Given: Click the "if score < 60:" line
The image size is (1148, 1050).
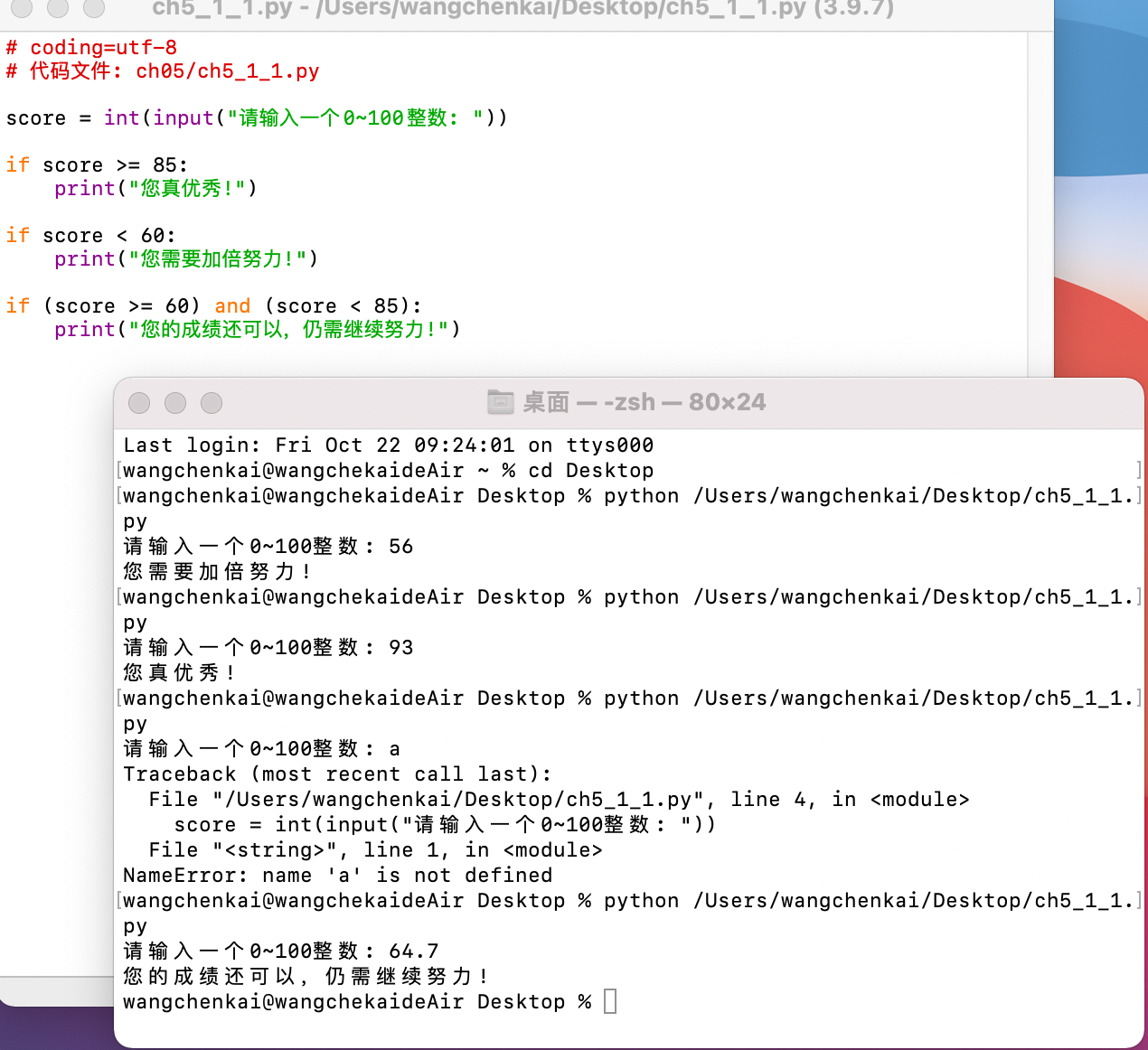Looking at the screenshot, I should click(90, 235).
